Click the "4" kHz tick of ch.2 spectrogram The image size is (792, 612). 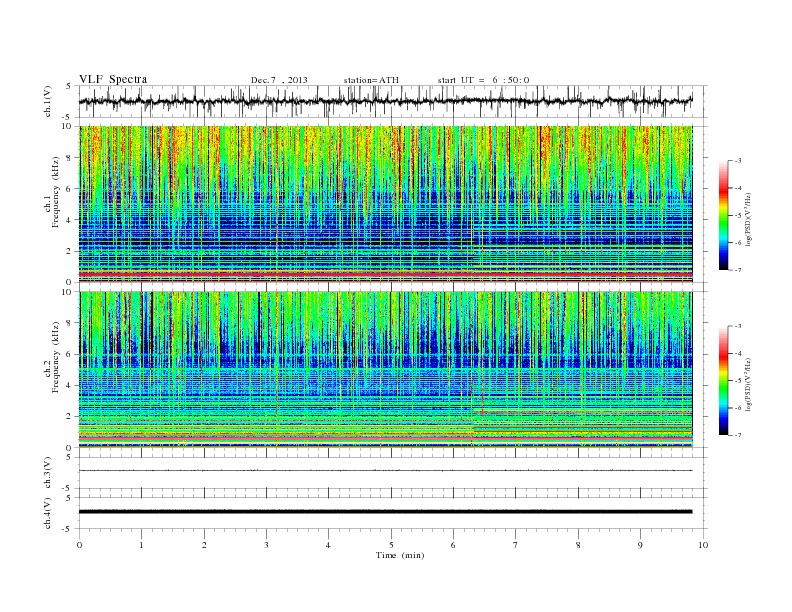[70, 386]
